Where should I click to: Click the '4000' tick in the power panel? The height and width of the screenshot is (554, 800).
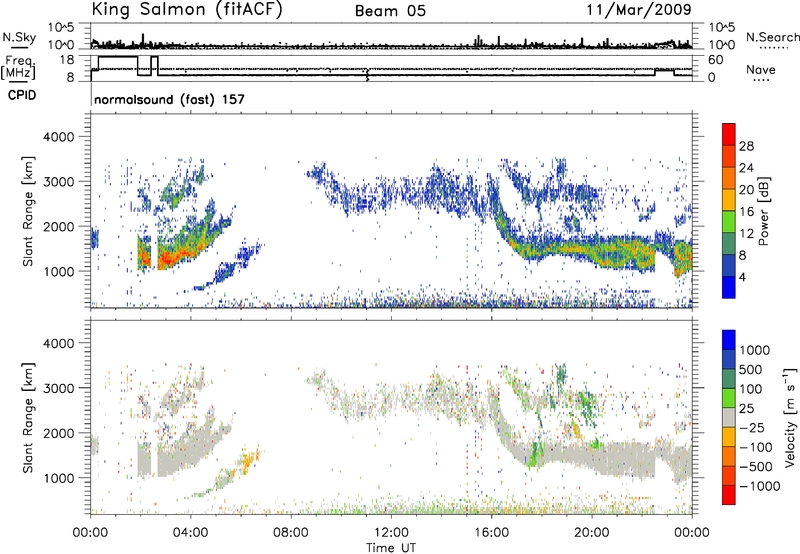[59, 137]
